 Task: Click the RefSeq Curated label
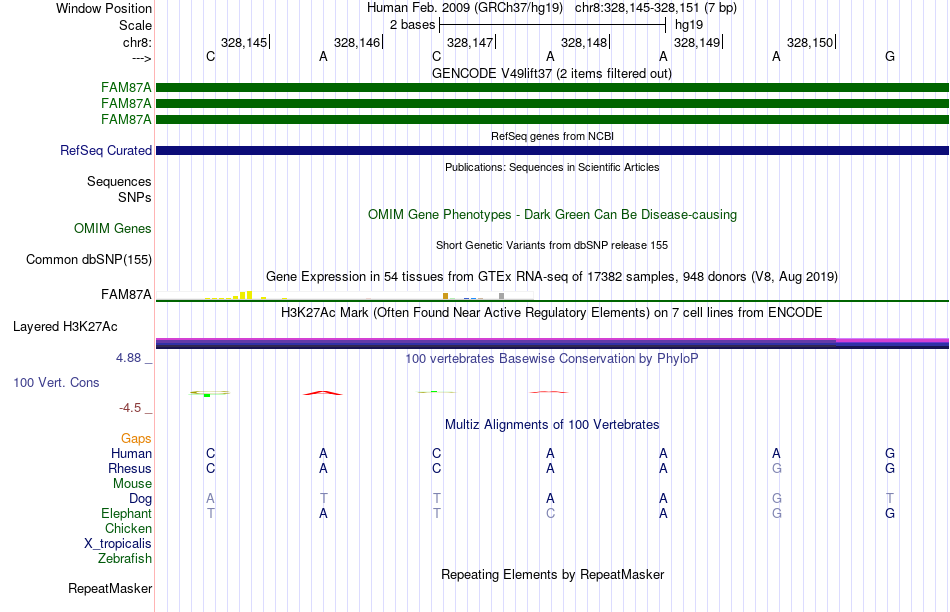click(105, 150)
